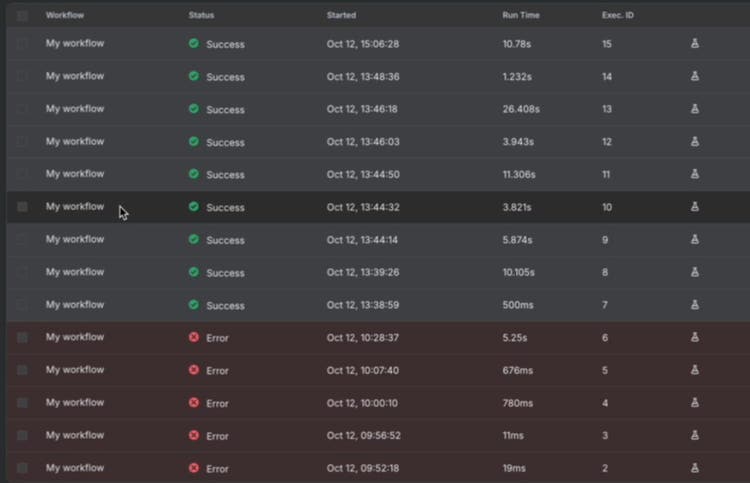Viewport: 750px width, 483px height.
Task: Click the flask icon for execution 7
Action: [695, 305]
